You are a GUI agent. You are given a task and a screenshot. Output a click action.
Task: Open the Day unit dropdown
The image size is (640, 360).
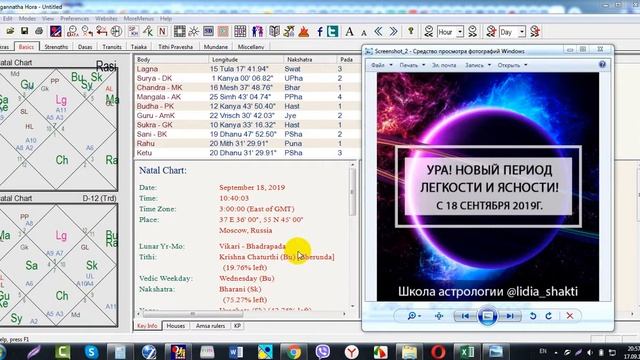[522, 32]
